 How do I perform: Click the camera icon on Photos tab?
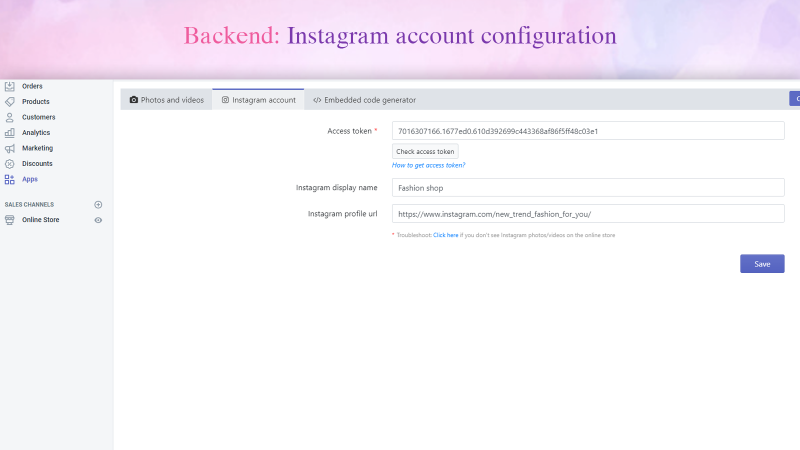[x=134, y=99]
